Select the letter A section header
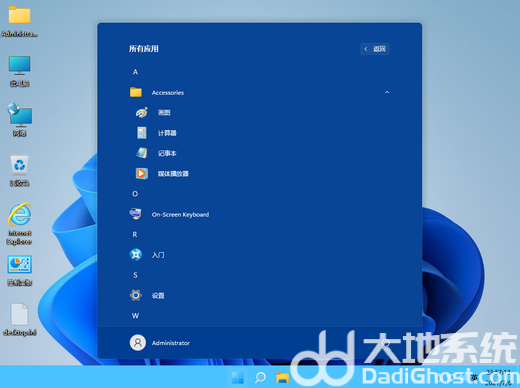Screen dimensions: 520x388 pyautogui.click(x=135, y=72)
